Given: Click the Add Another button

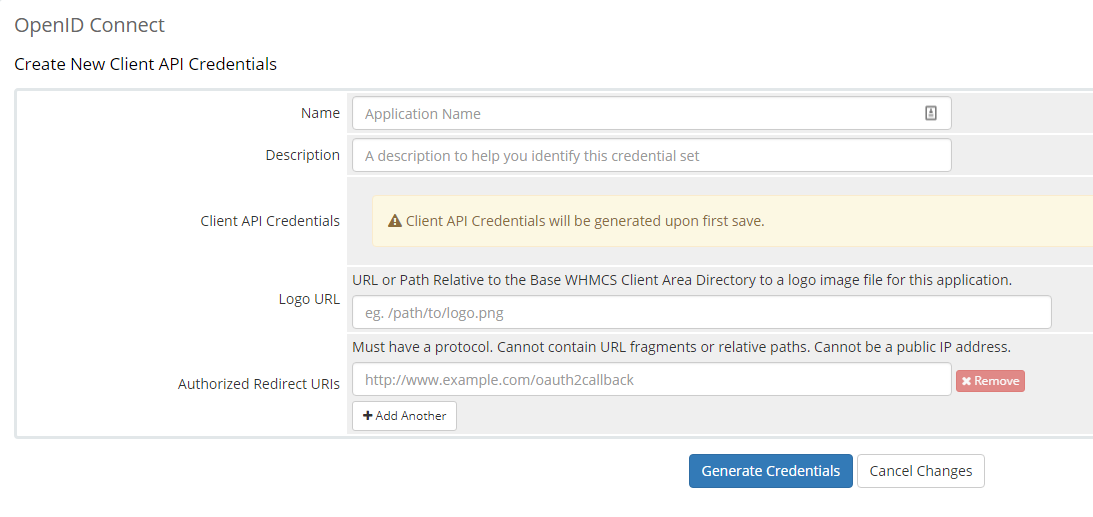Looking at the screenshot, I should pyautogui.click(x=404, y=416).
